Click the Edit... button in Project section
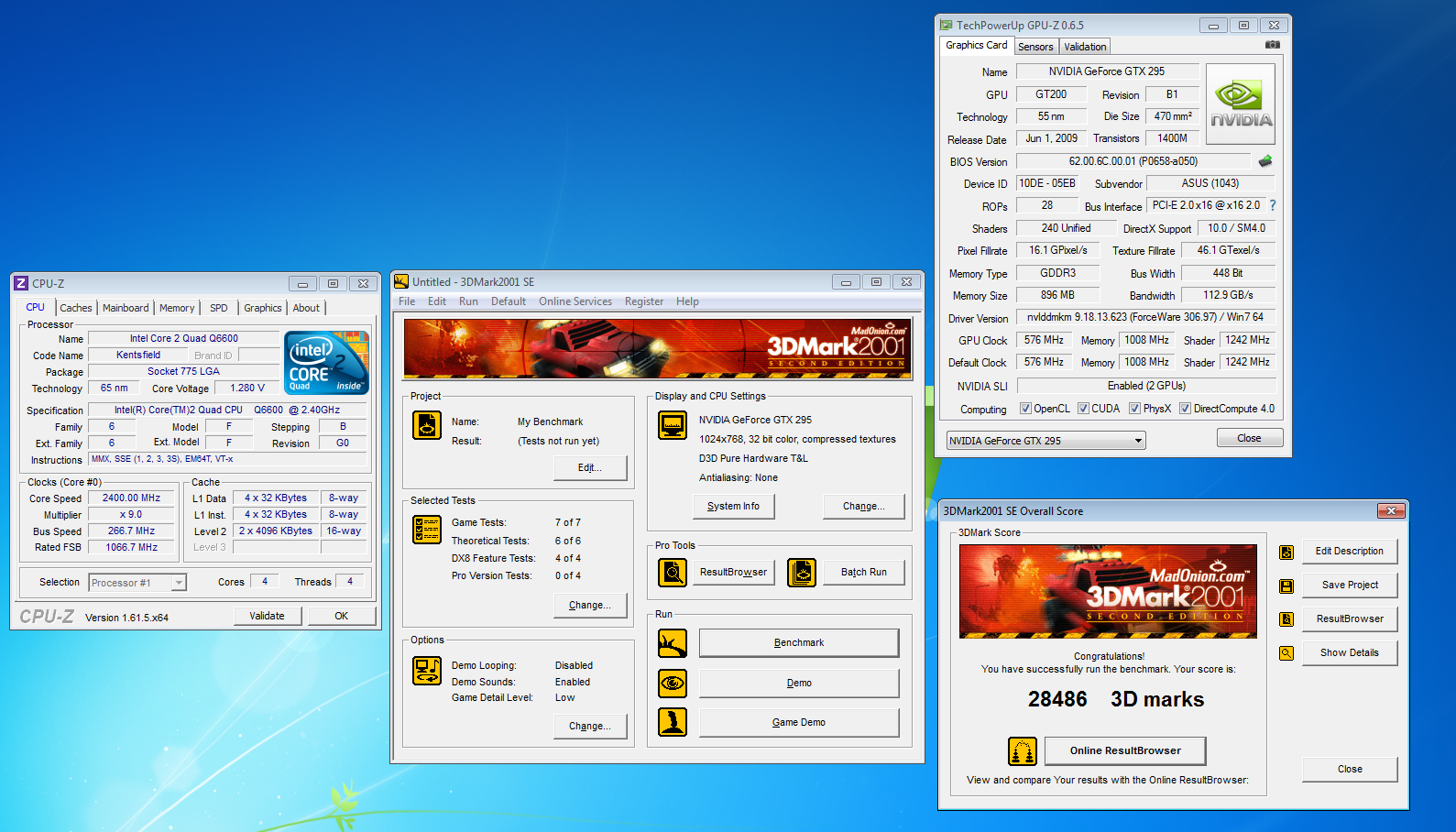Screen dimensions: 1456x832 (x=590, y=467)
